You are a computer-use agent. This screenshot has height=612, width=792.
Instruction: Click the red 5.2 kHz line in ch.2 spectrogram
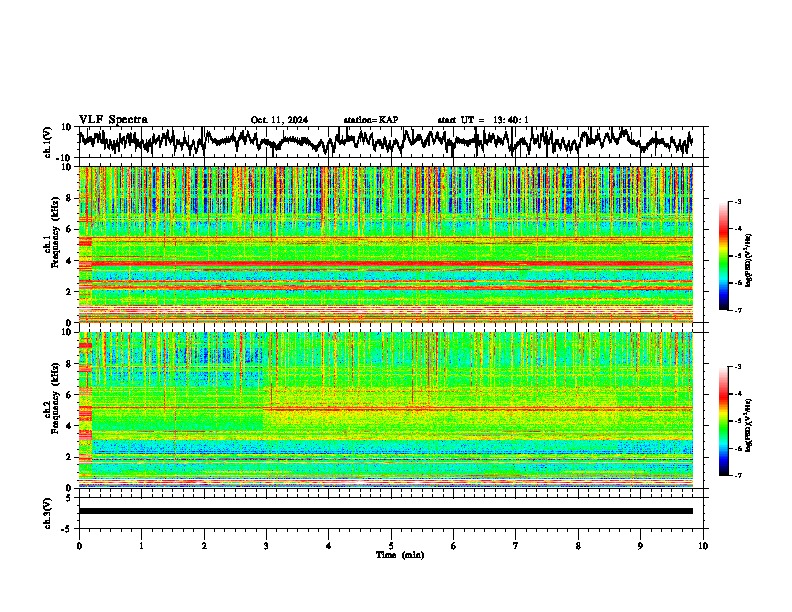point(385,408)
